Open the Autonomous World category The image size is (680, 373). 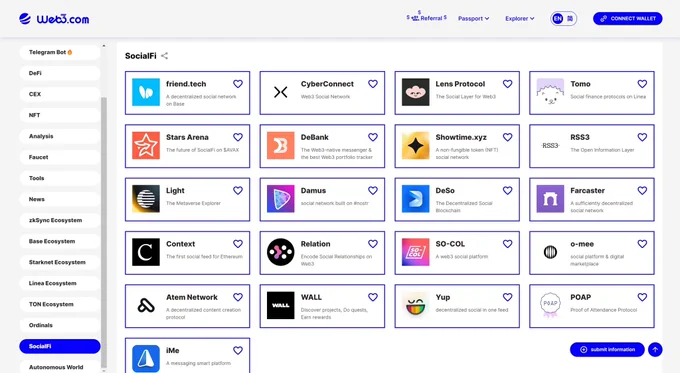pos(60,367)
